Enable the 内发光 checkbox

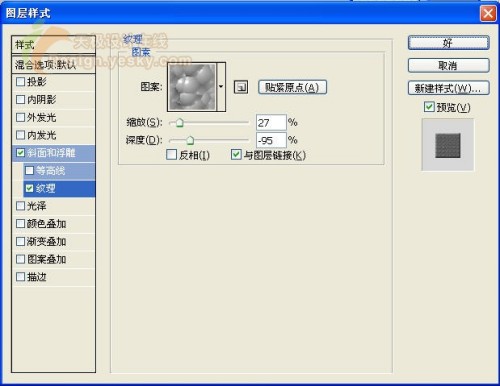pyautogui.click(x=20, y=135)
